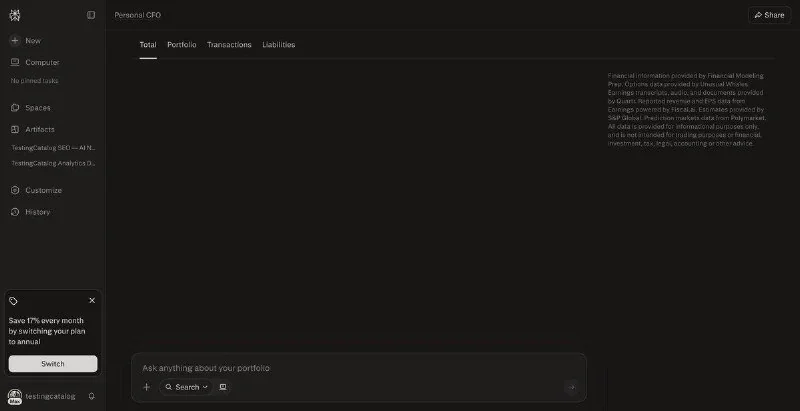Open the TestingCatalog SEO artifact
Screen dimensions: 800x411
pyautogui.click(x=54, y=148)
